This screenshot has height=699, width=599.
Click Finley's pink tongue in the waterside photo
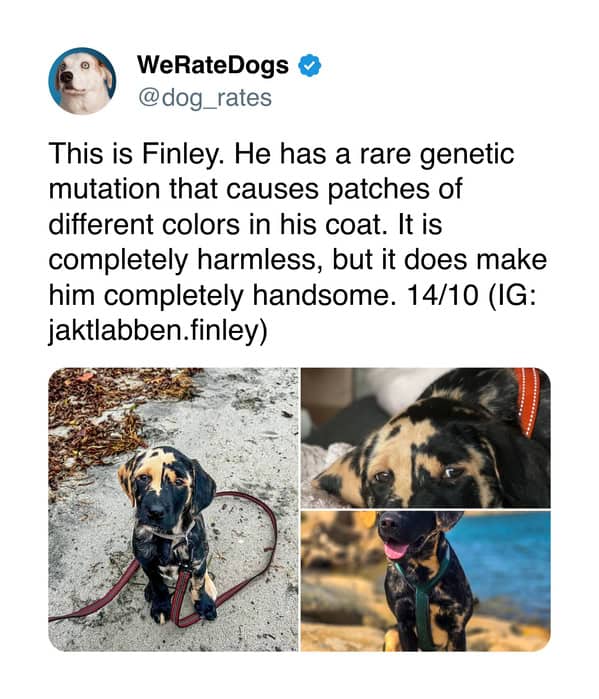(x=395, y=550)
